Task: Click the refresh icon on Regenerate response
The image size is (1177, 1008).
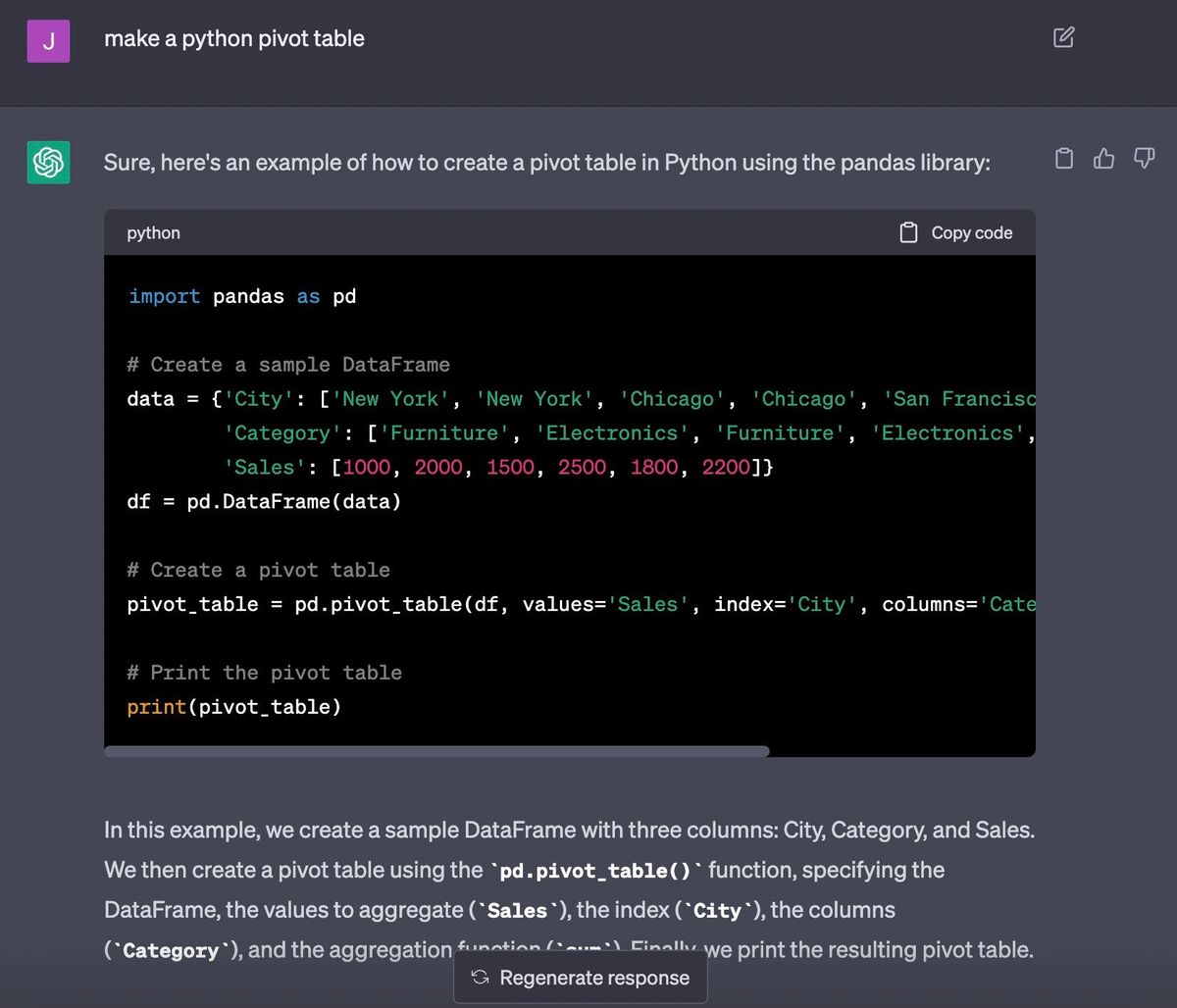Action: point(479,977)
